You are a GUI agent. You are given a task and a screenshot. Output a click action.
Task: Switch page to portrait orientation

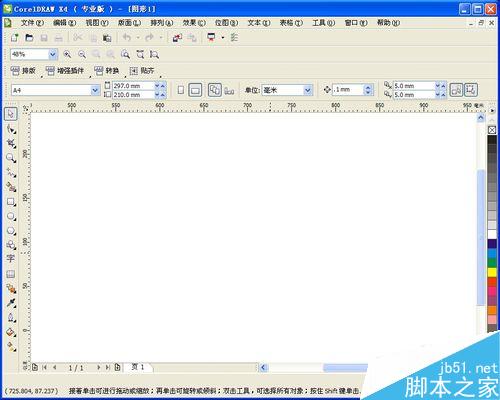[x=181, y=90]
